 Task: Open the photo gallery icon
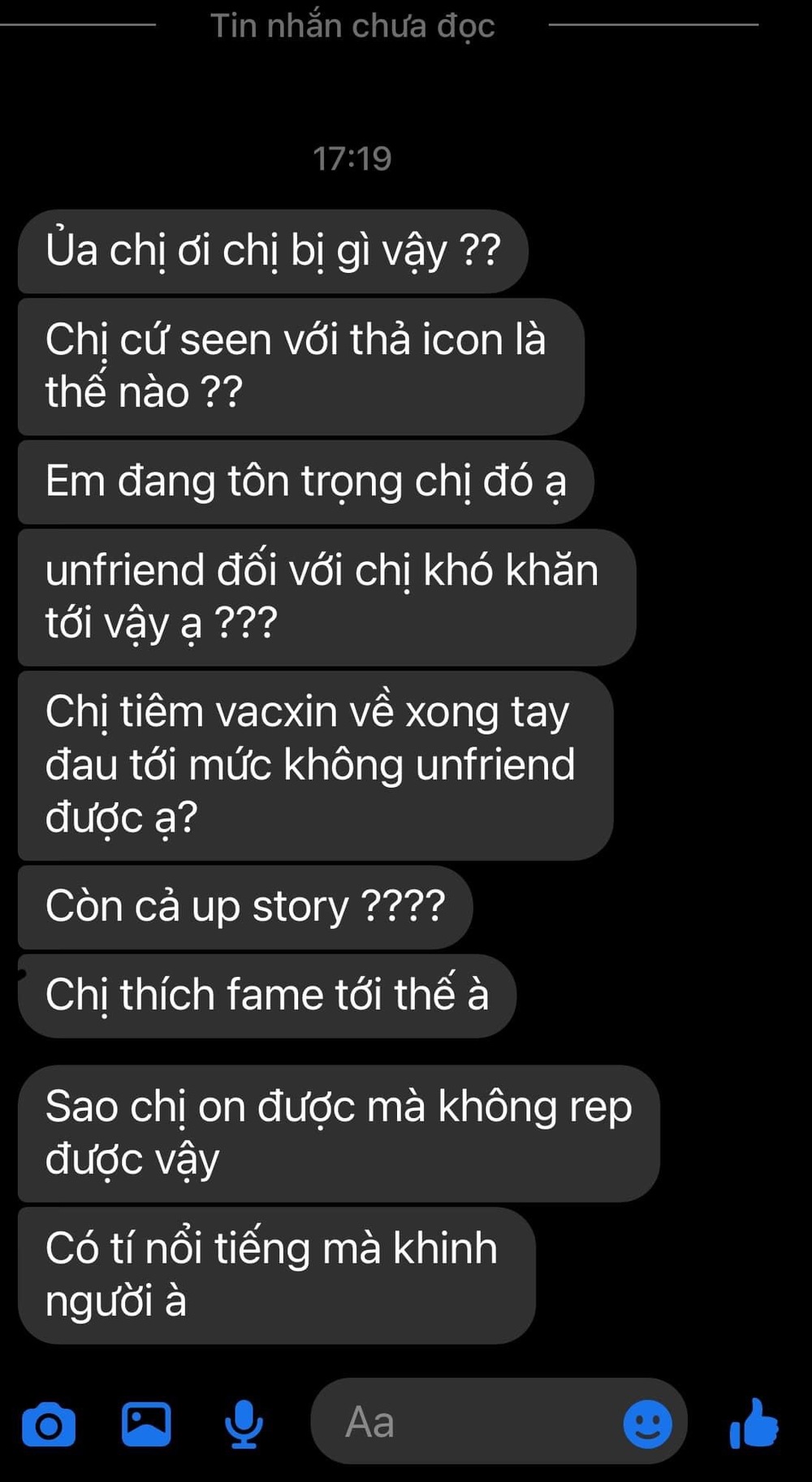146,1424
